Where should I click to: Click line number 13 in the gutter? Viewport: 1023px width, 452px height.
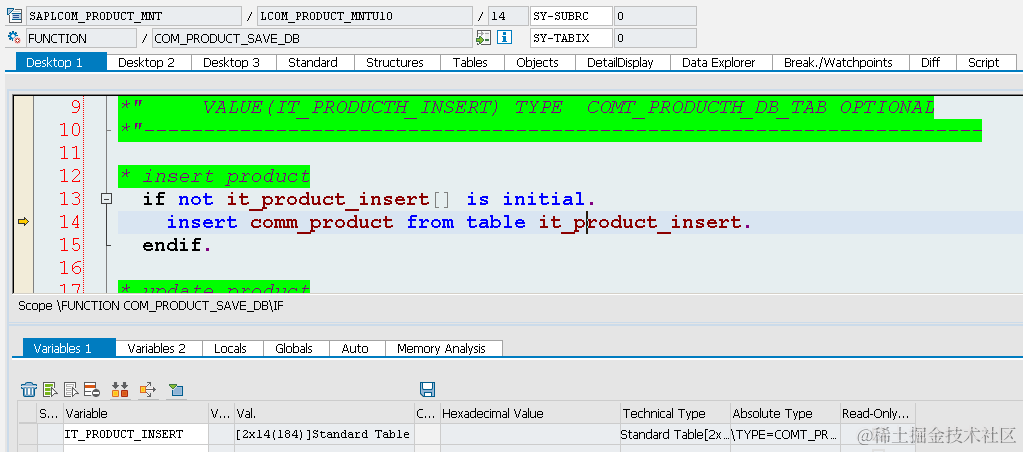[70, 199]
